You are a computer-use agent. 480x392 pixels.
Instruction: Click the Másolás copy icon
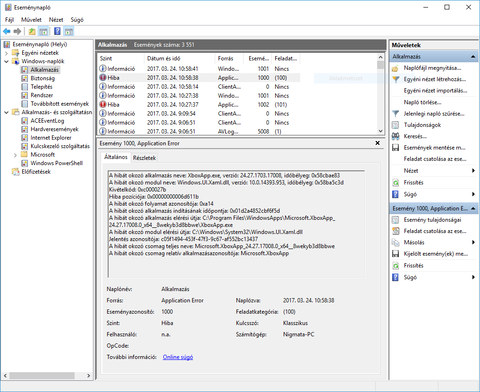(395, 242)
